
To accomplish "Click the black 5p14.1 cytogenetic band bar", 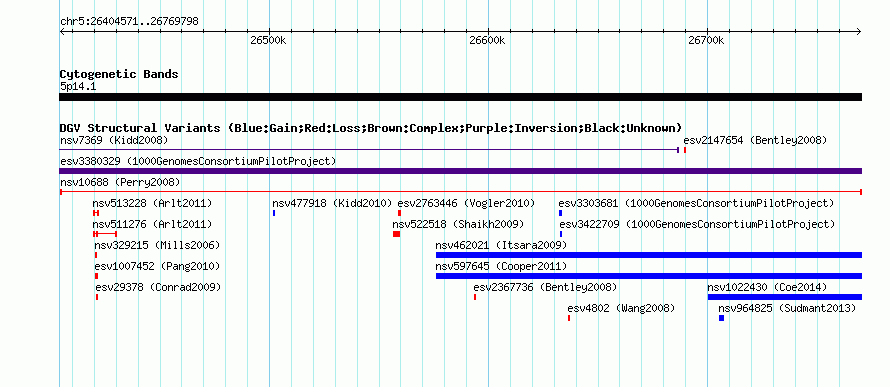I will tap(461, 97).
